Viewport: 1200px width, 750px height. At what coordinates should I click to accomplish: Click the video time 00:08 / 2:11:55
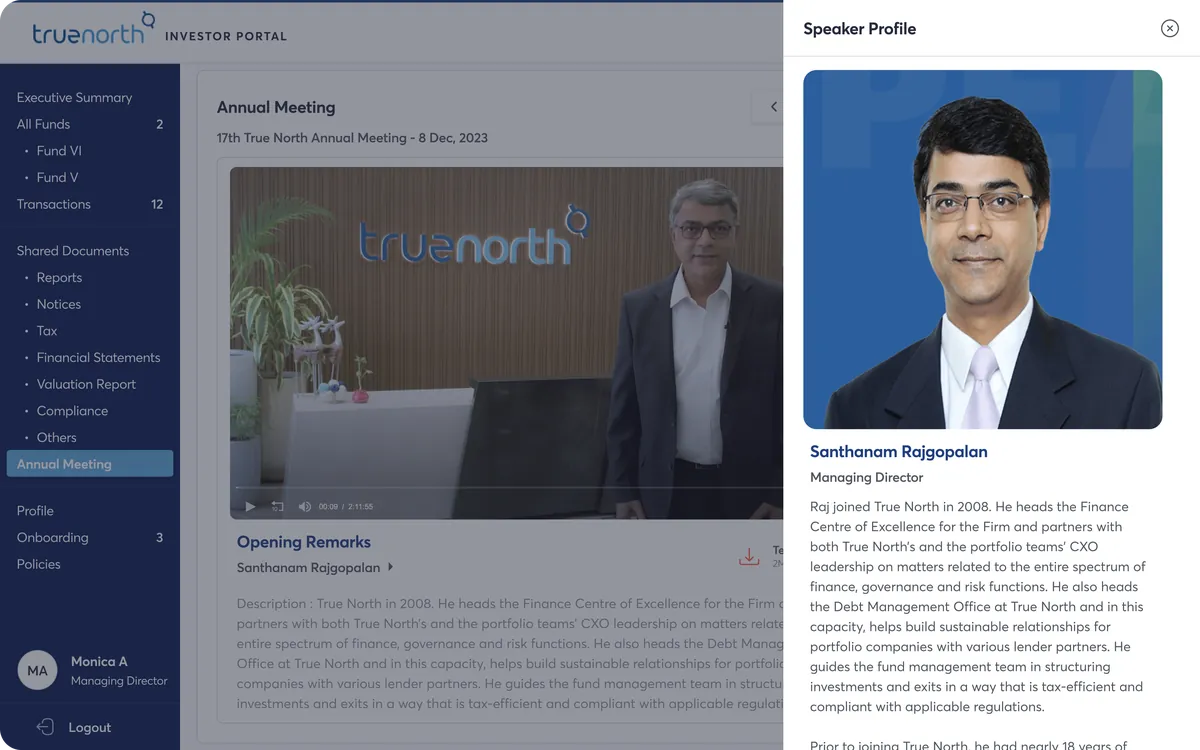point(346,507)
